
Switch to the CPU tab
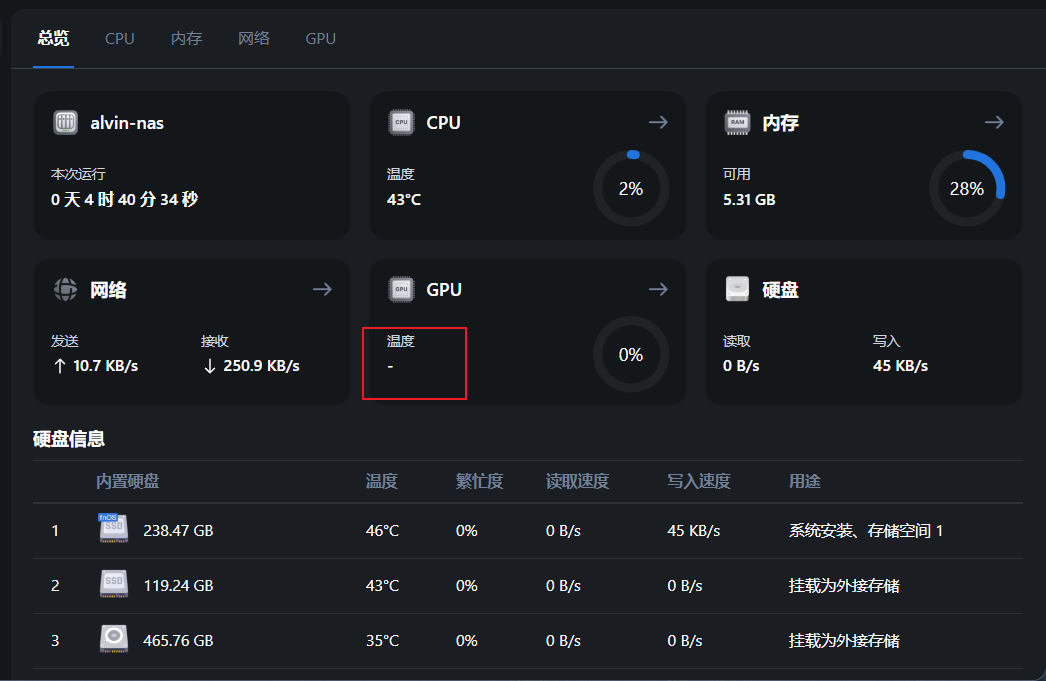120,39
